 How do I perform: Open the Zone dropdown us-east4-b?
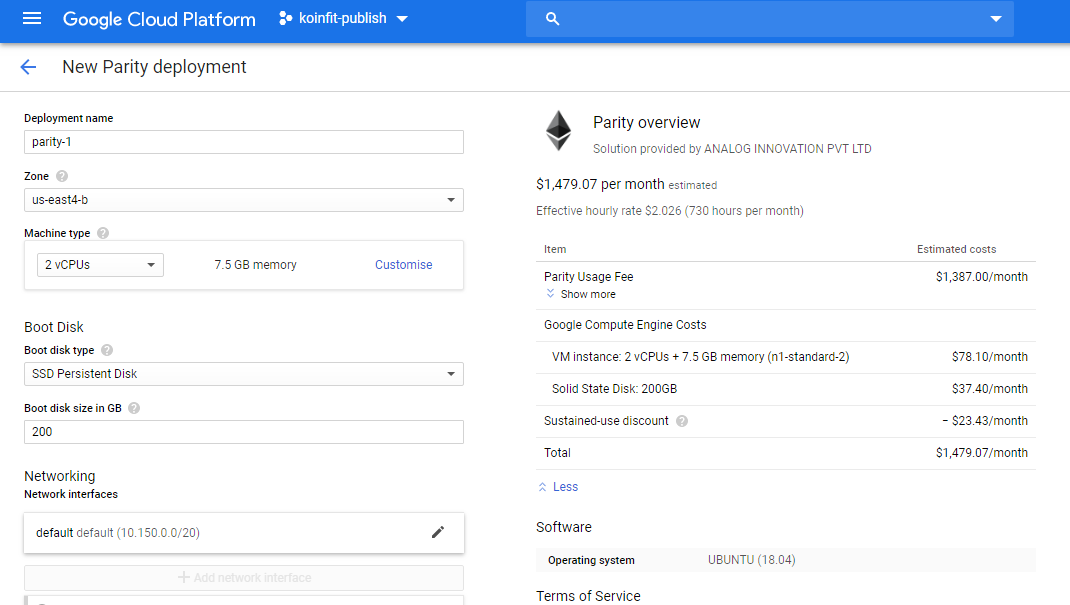(x=244, y=200)
